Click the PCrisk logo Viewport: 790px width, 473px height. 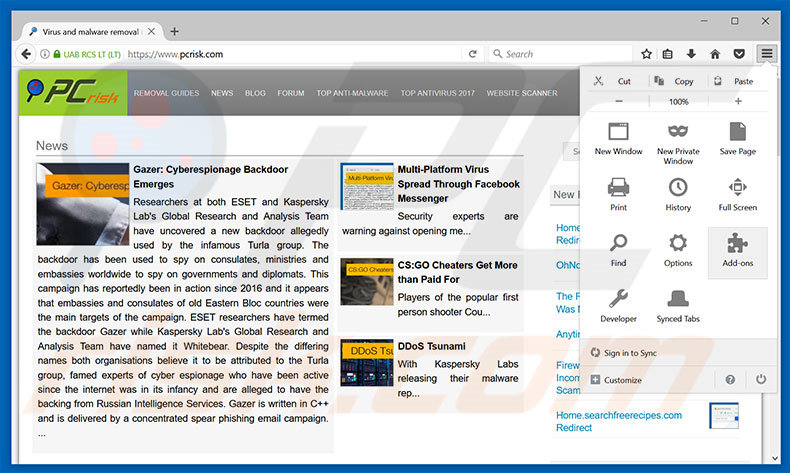(x=73, y=93)
